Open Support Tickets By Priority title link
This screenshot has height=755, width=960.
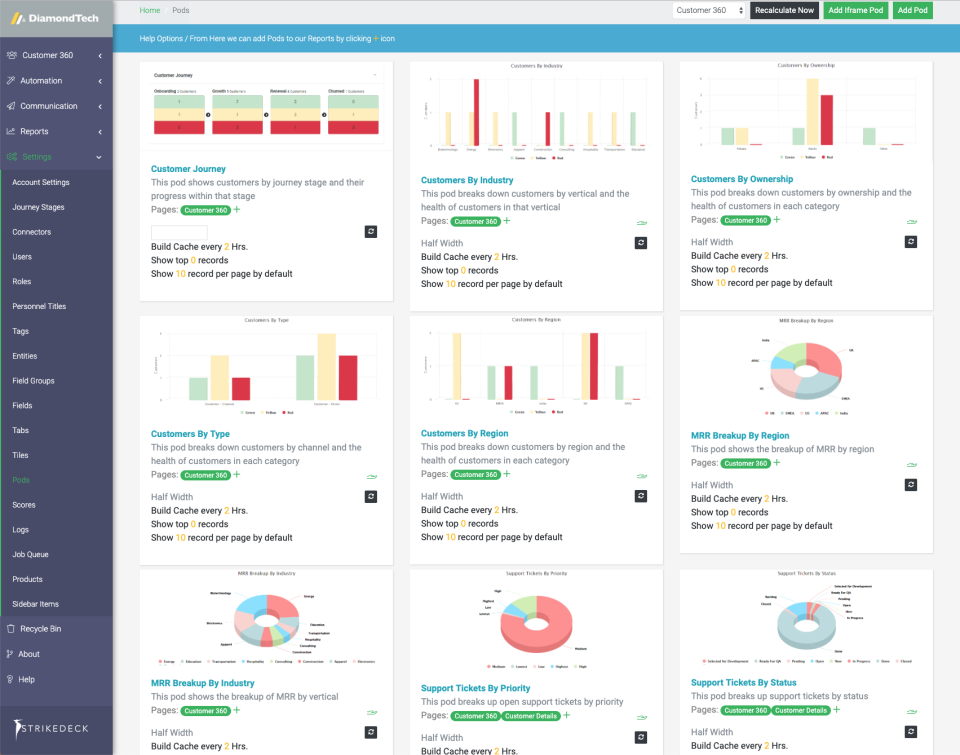pos(476,688)
